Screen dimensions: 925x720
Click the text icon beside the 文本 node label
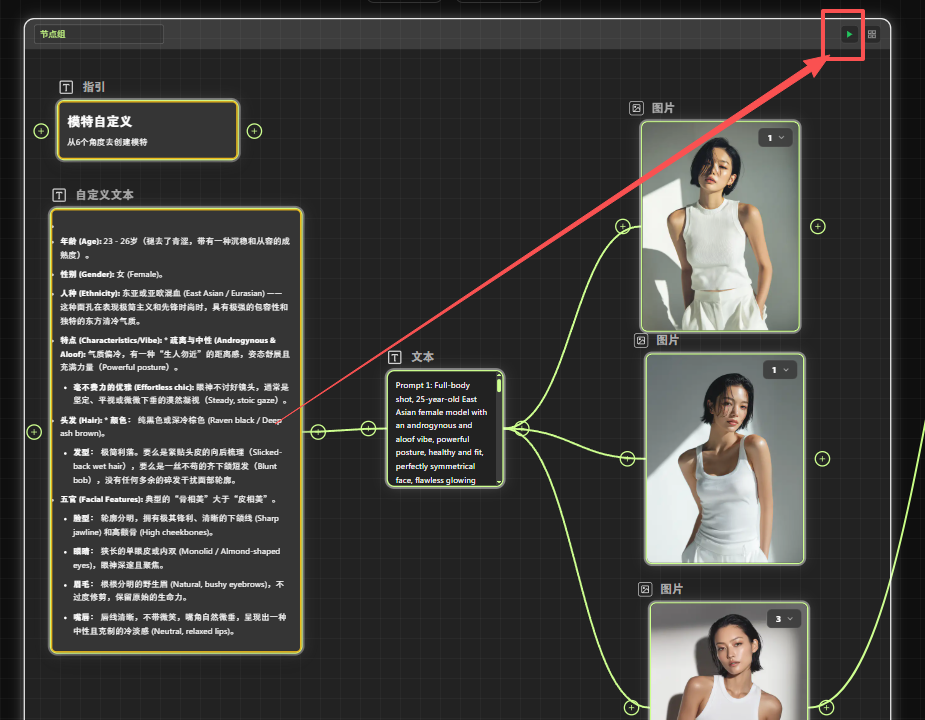pyautogui.click(x=396, y=357)
